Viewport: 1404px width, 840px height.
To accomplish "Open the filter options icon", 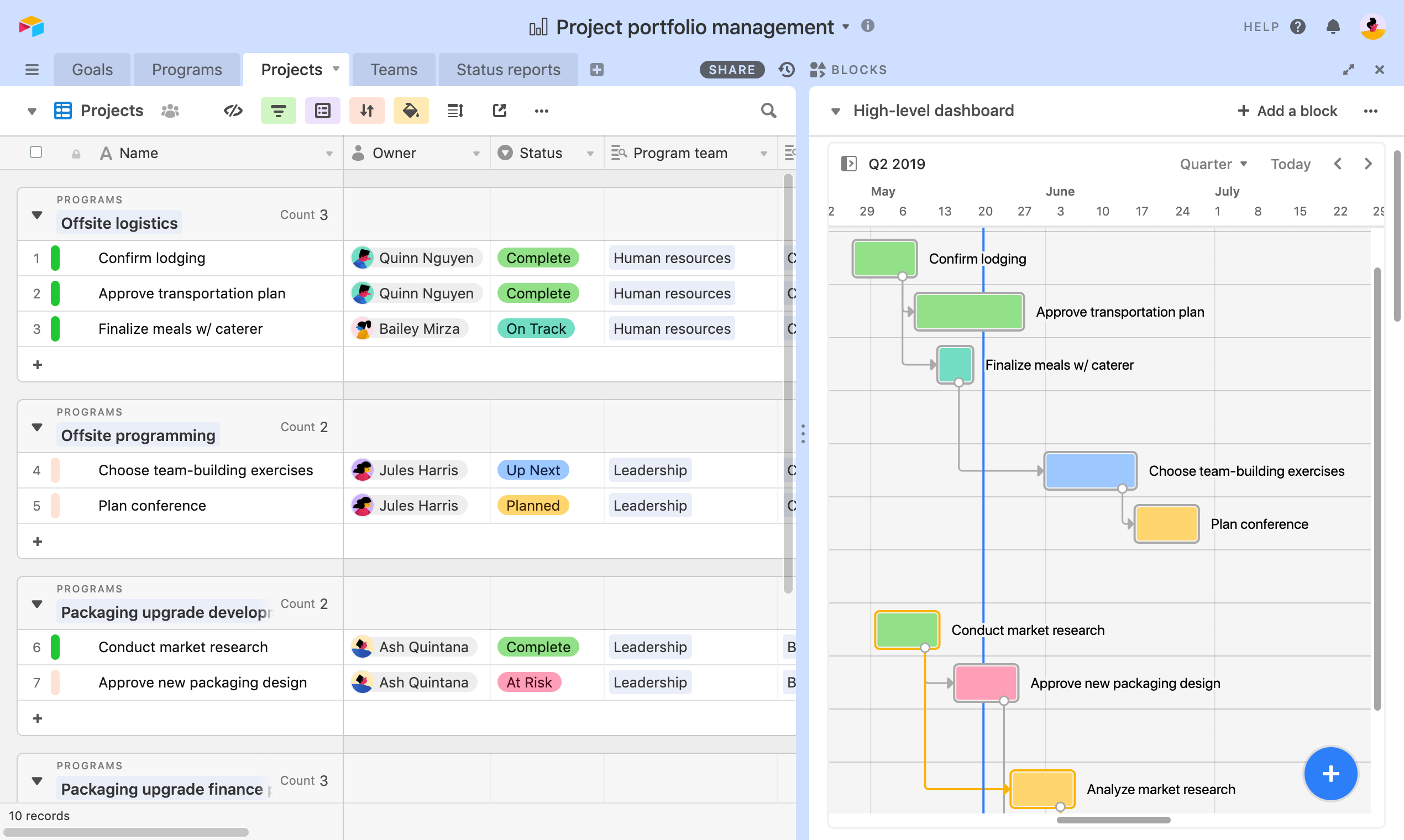I will click(x=279, y=111).
